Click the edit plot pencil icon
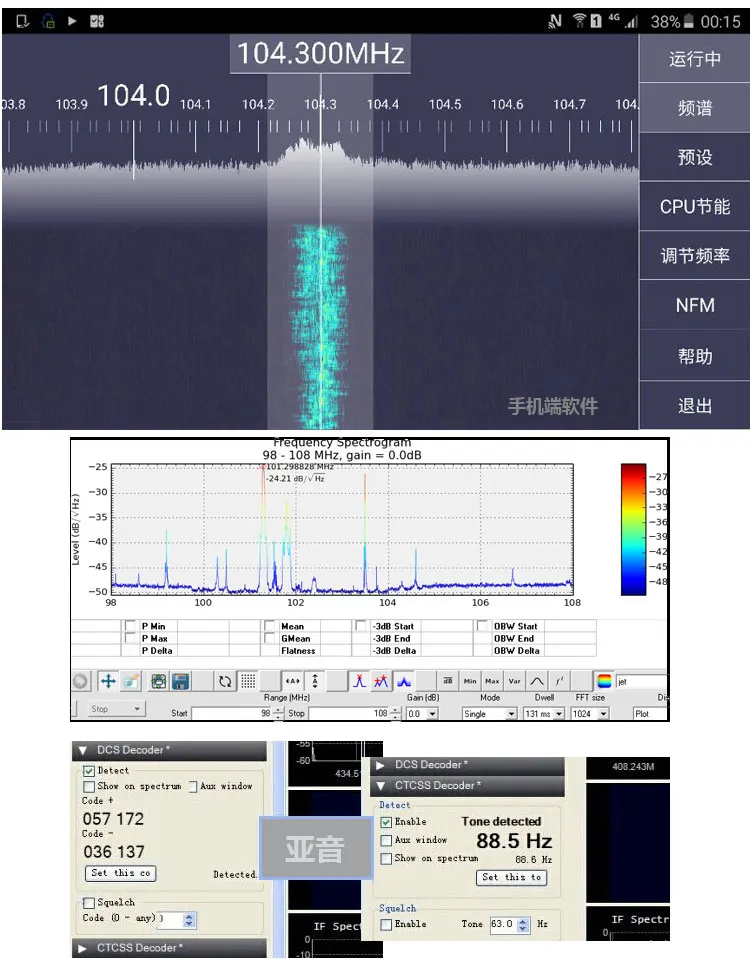Image resolution: width=750 pixels, height=959 pixels. 130,681
